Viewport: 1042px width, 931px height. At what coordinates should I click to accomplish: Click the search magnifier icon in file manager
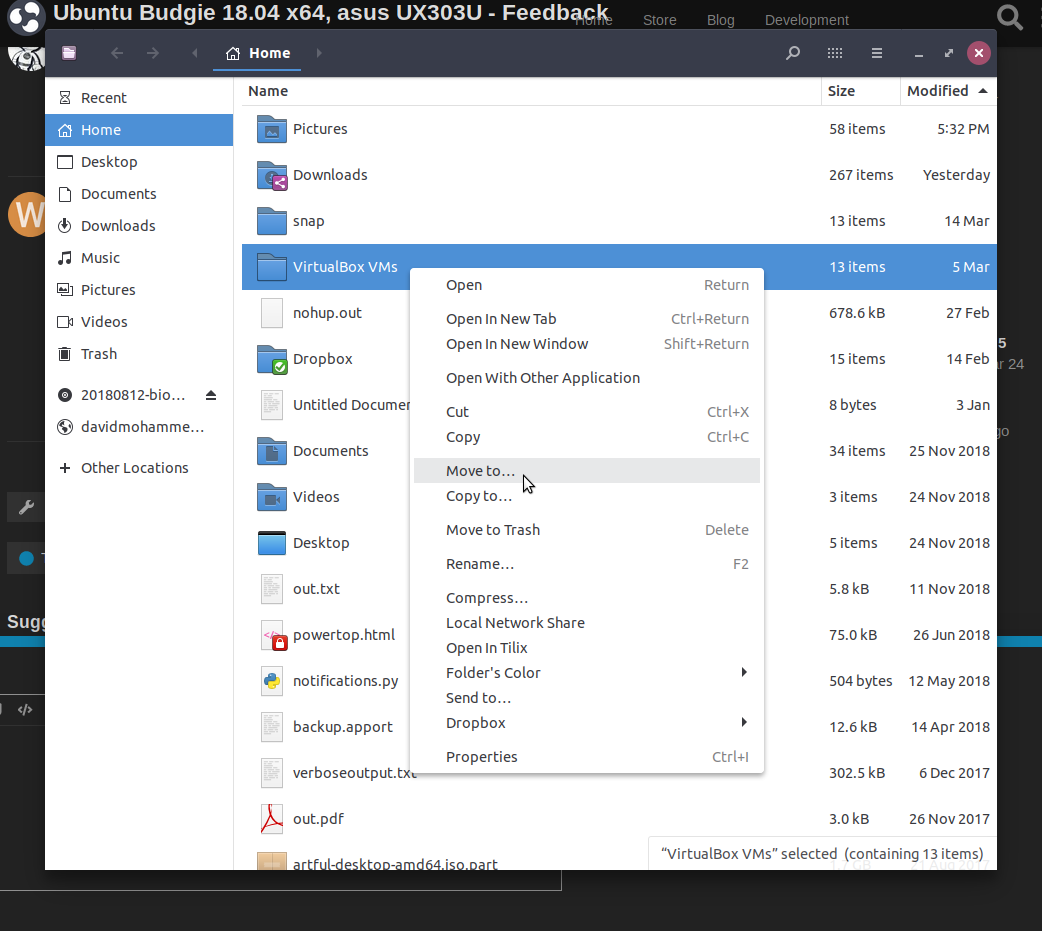tap(793, 53)
